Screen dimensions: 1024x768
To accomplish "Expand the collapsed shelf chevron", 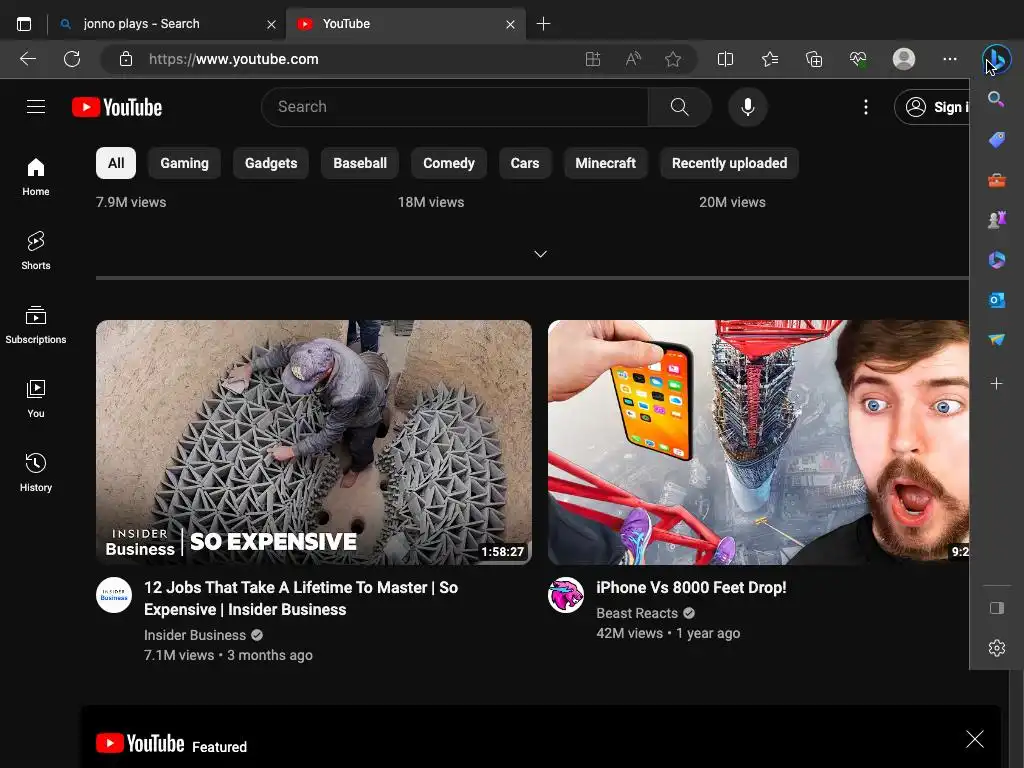I will [541, 254].
